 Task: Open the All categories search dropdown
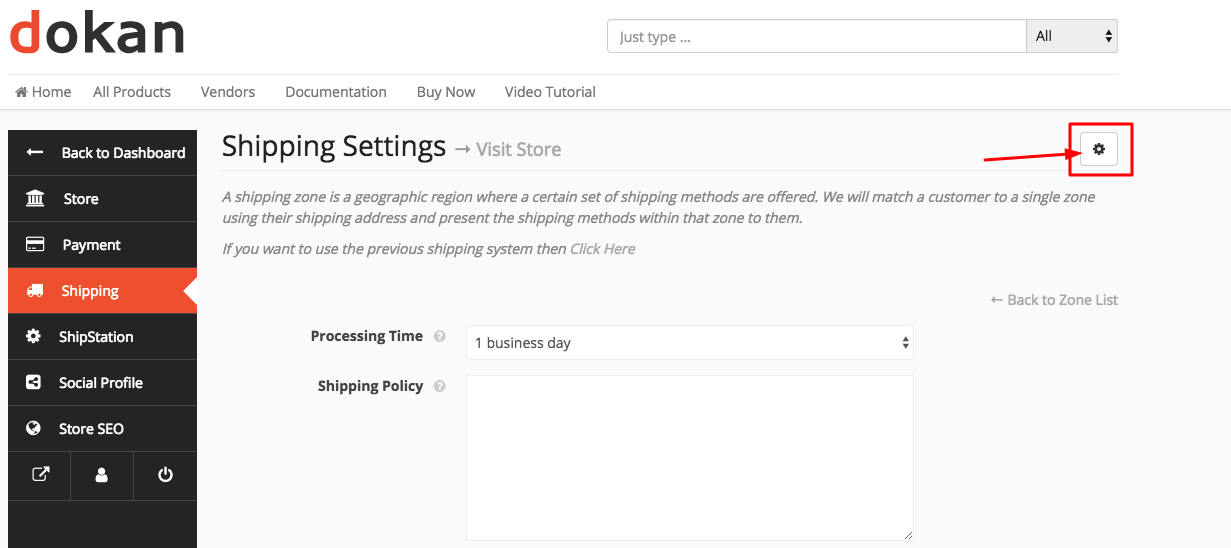point(1071,37)
